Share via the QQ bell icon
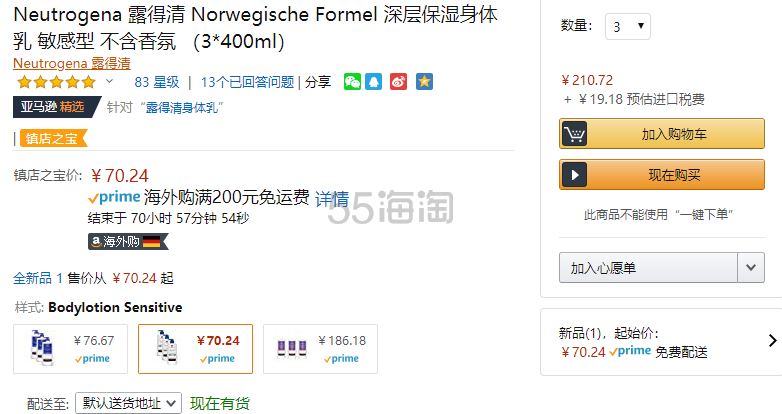782x414 pixels. [374, 82]
